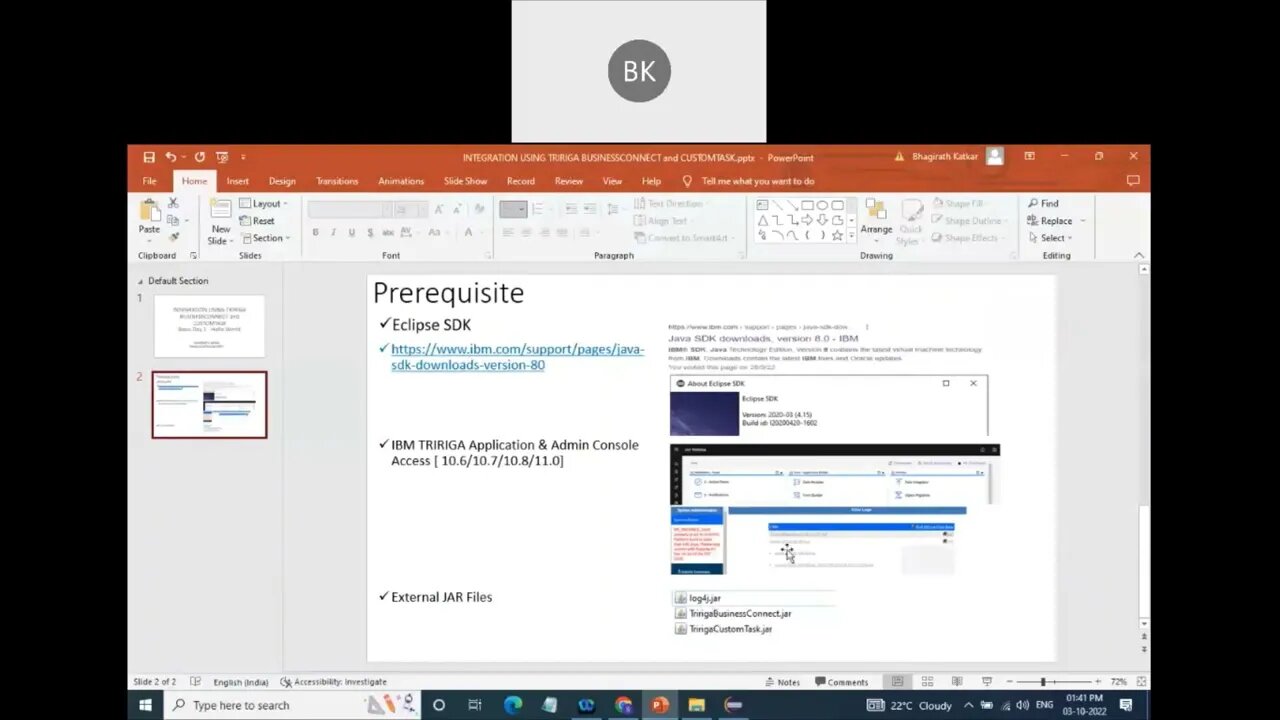Switch to Slide Sorter view
1280x720 pixels.
pos(927,682)
